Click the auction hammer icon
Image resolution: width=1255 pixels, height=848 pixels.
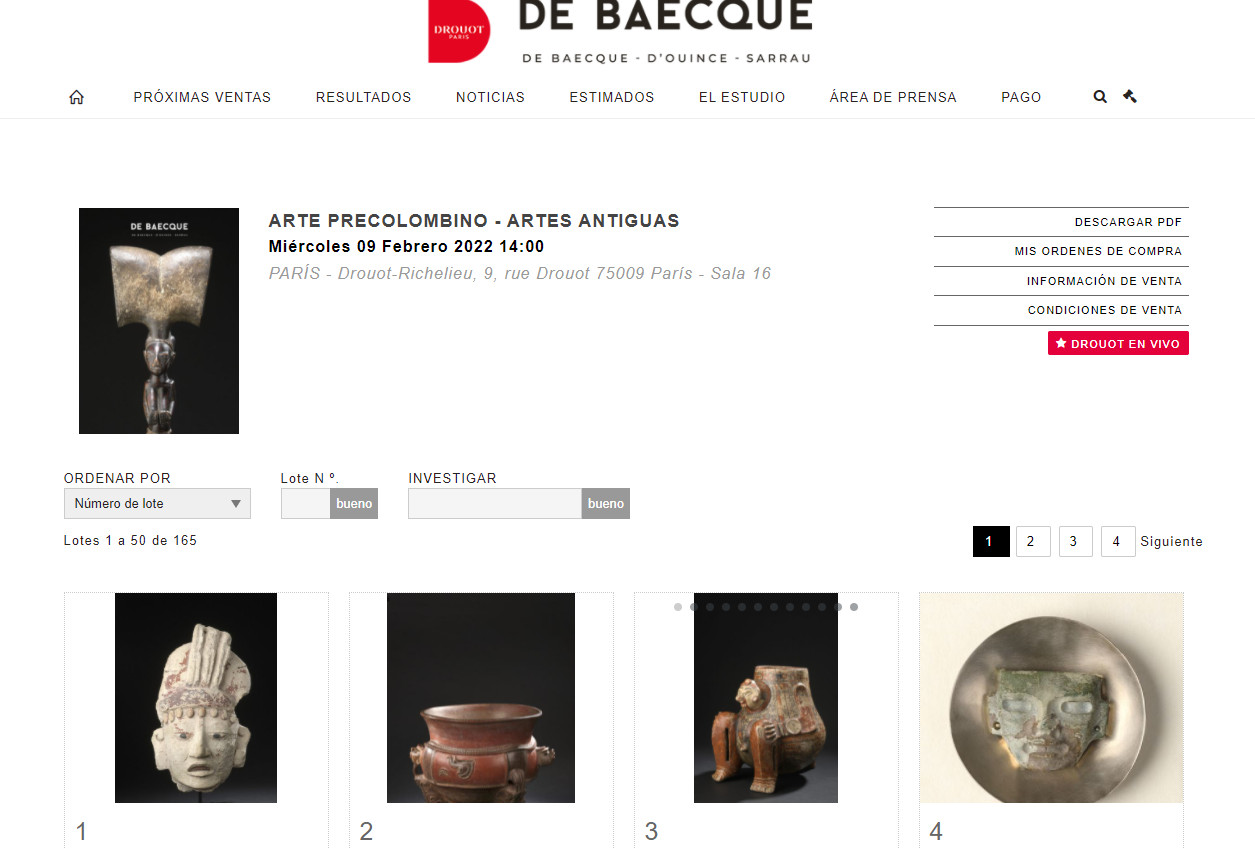pyautogui.click(x=1130, y=97)
